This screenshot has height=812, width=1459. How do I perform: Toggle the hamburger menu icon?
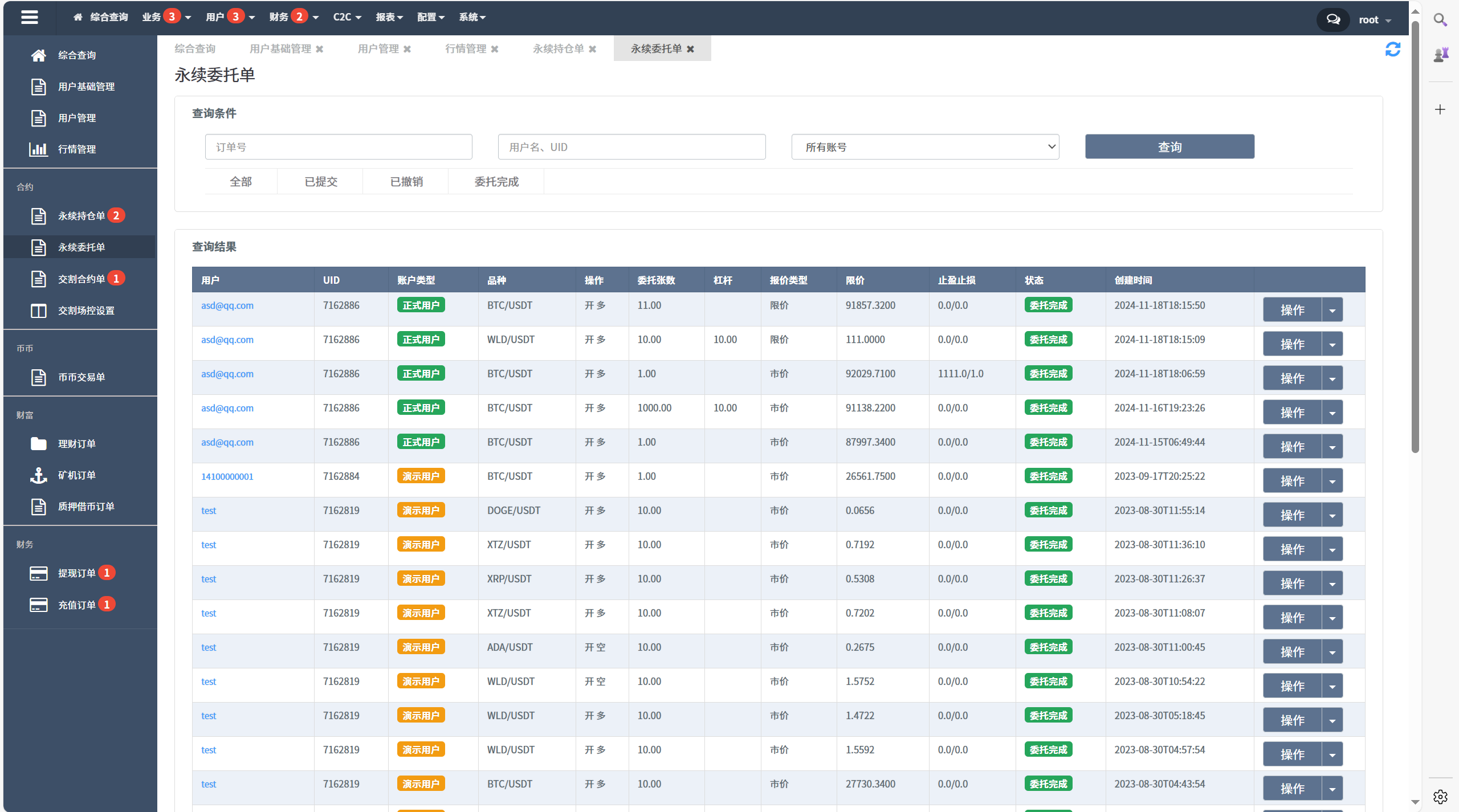tap(30, 17)
